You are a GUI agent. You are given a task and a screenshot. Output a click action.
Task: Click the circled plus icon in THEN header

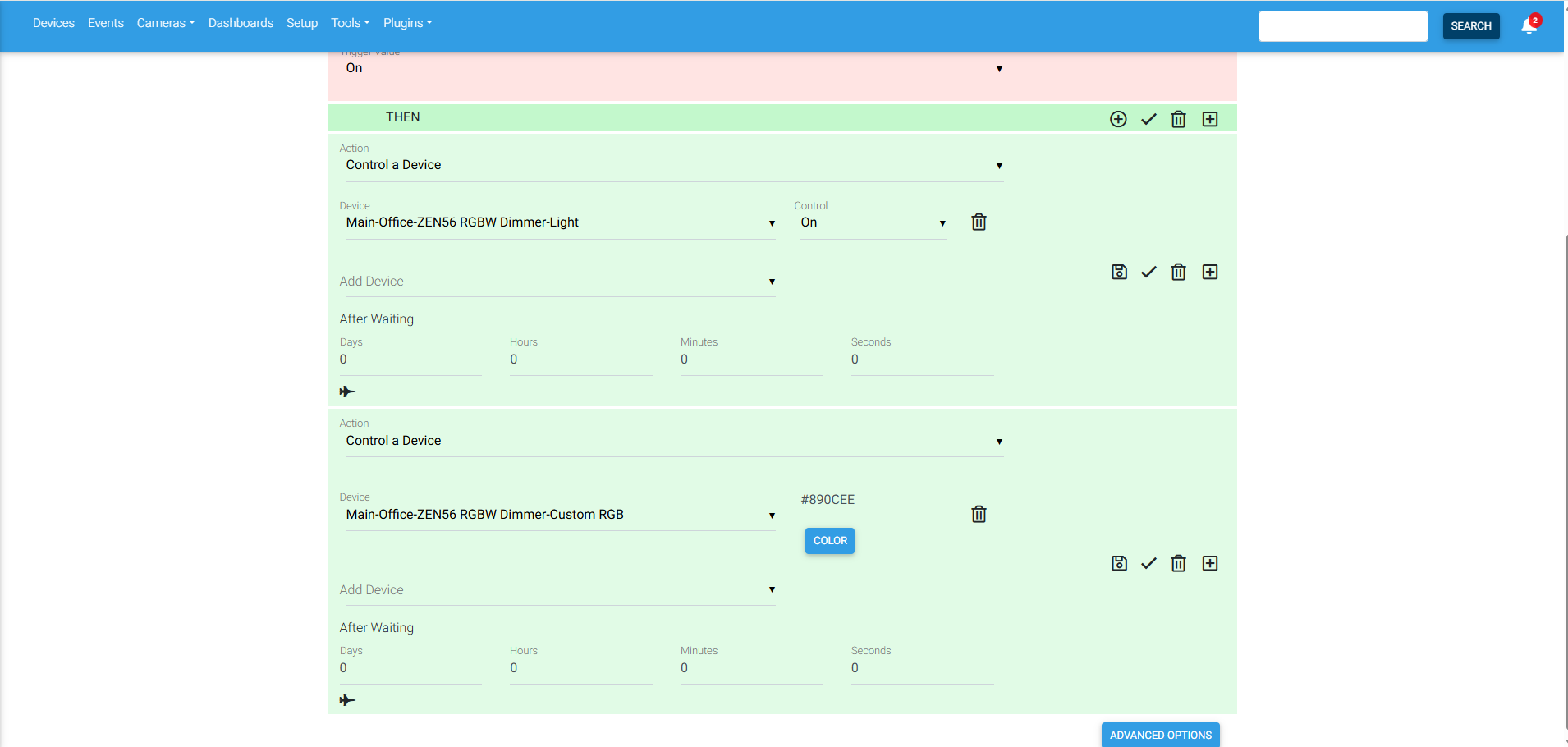[x=1118, y=119]
